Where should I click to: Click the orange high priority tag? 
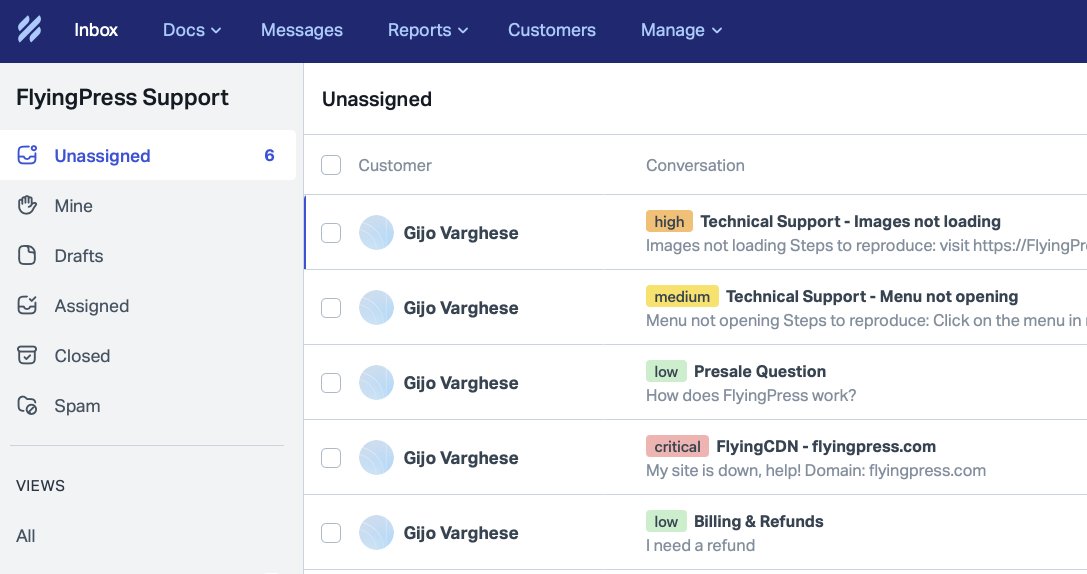click(x=669, y=221)
